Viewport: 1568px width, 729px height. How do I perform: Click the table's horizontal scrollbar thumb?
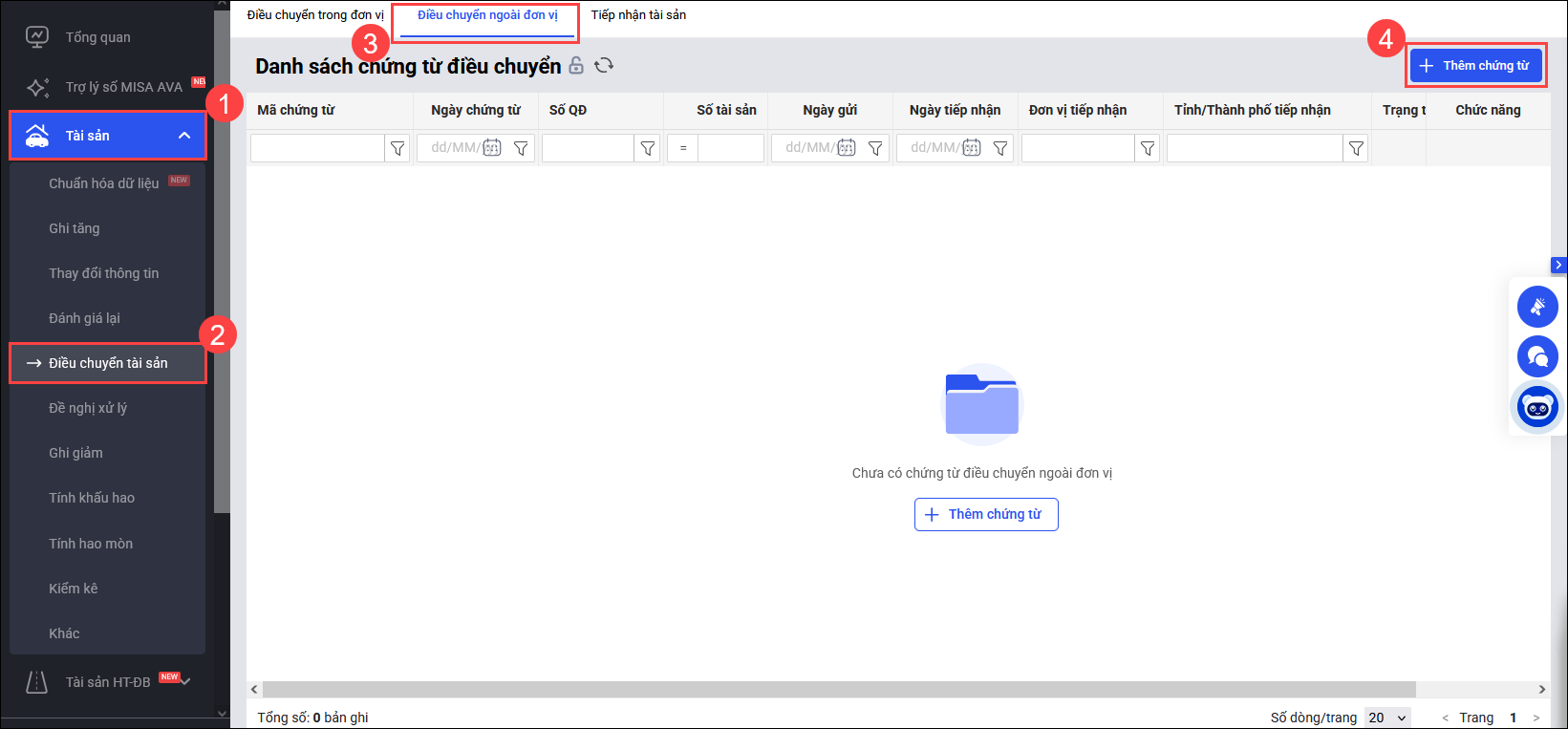pyautogui.click(x=839, y=689)
